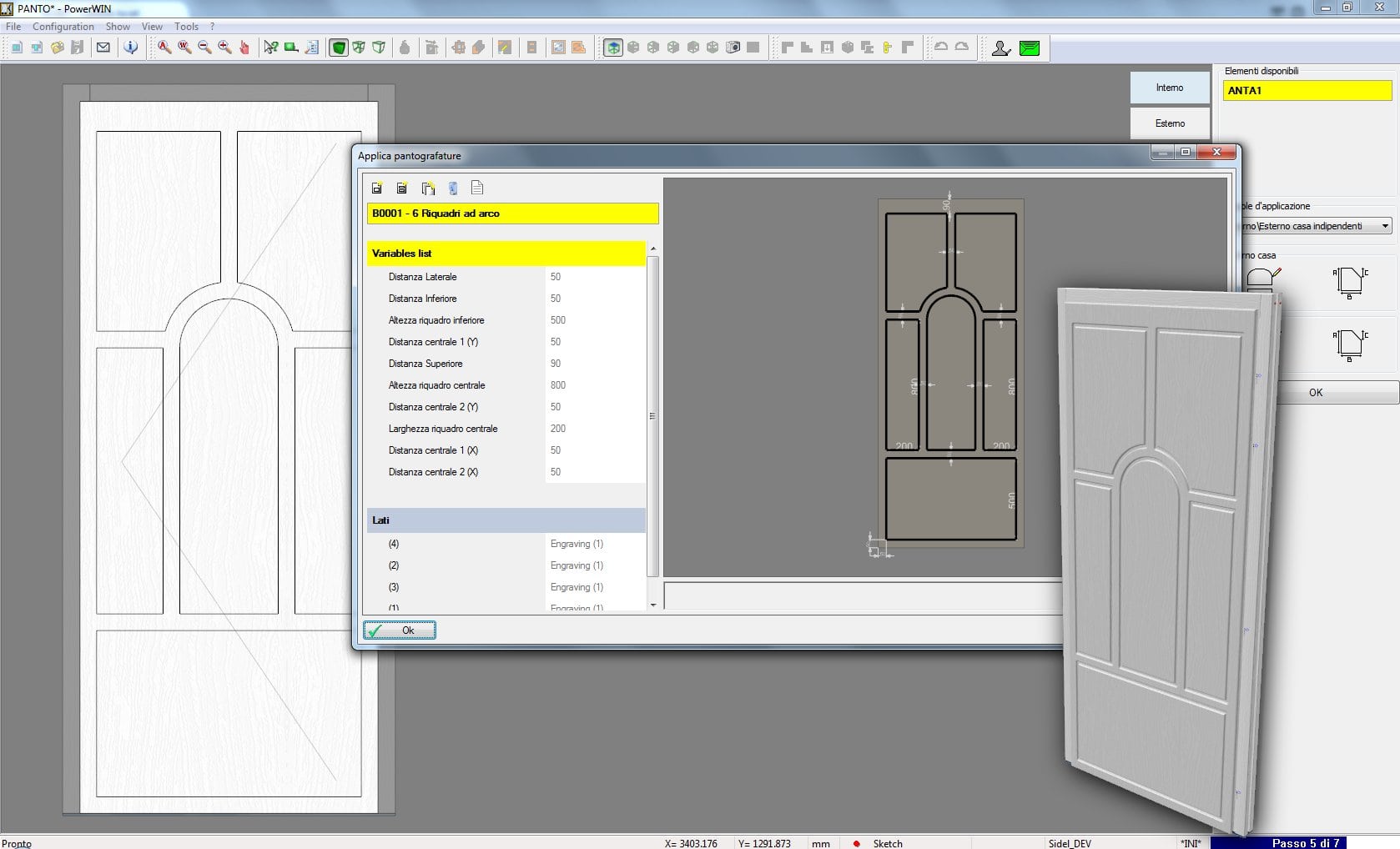Click the user with pencil toolbar icon

click(1000, 48)
